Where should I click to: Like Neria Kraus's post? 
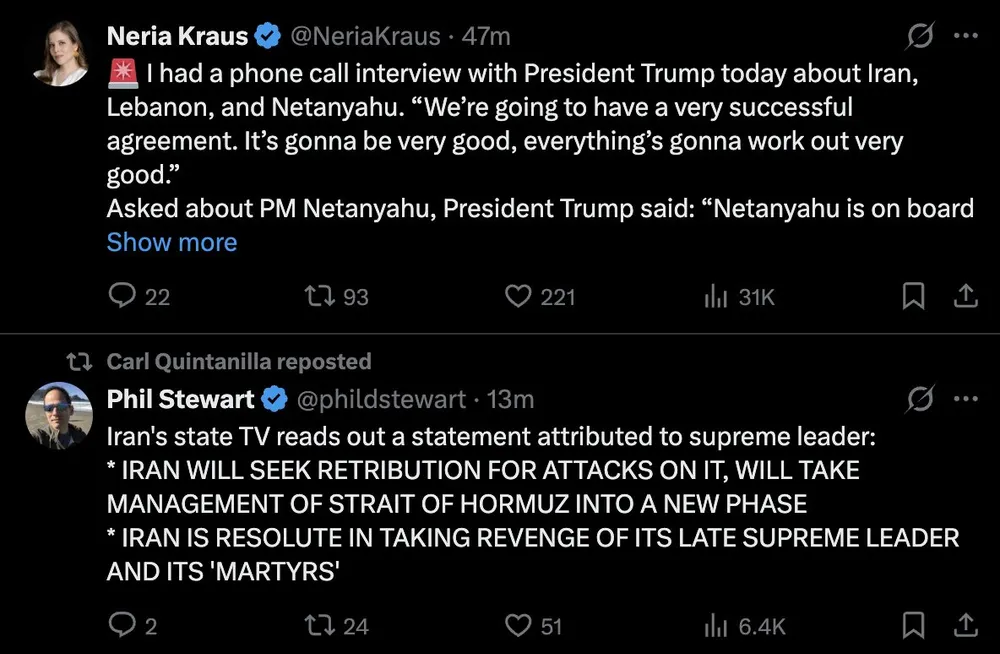(x=518, y=296)
